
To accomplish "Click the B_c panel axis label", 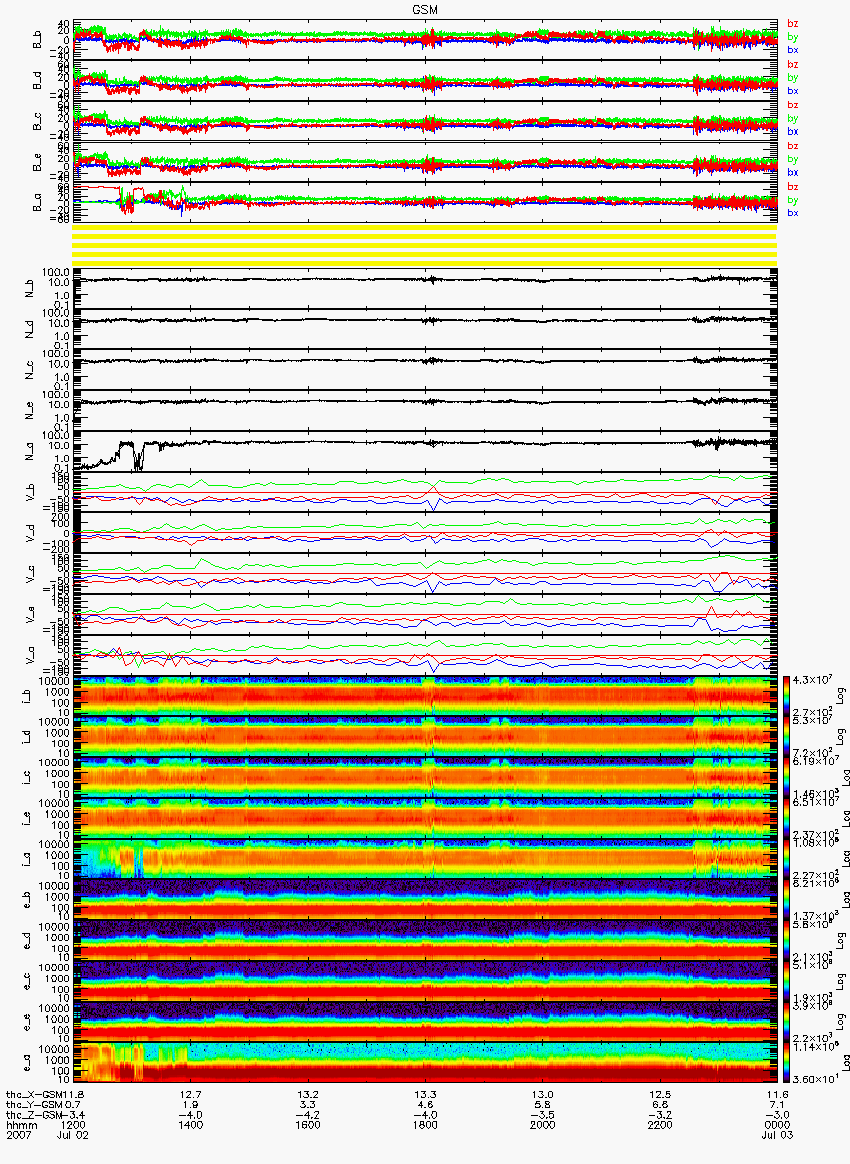I will (37, 122).
